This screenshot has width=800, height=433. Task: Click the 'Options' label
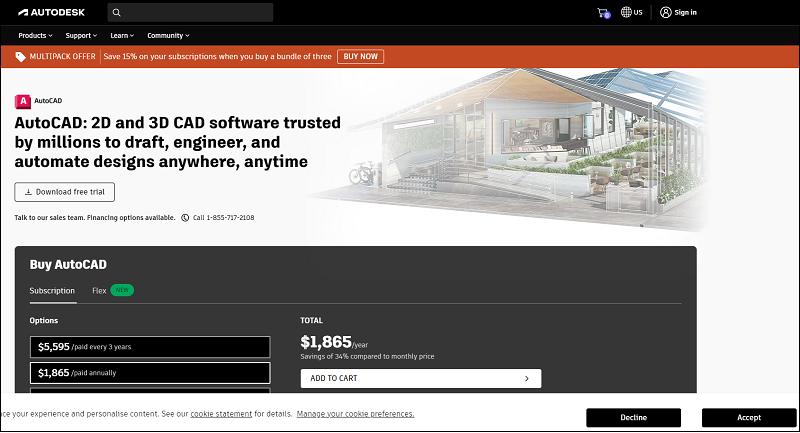[x=43, y=321]
